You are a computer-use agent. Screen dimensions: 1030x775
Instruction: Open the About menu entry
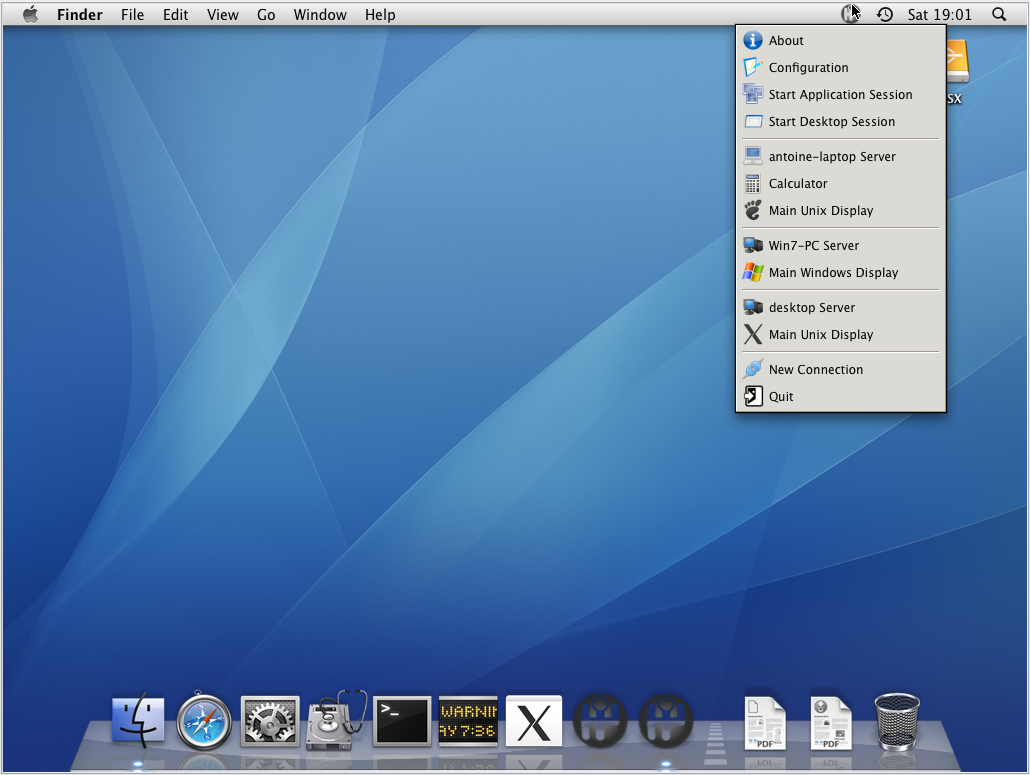(x=841, y=41)
